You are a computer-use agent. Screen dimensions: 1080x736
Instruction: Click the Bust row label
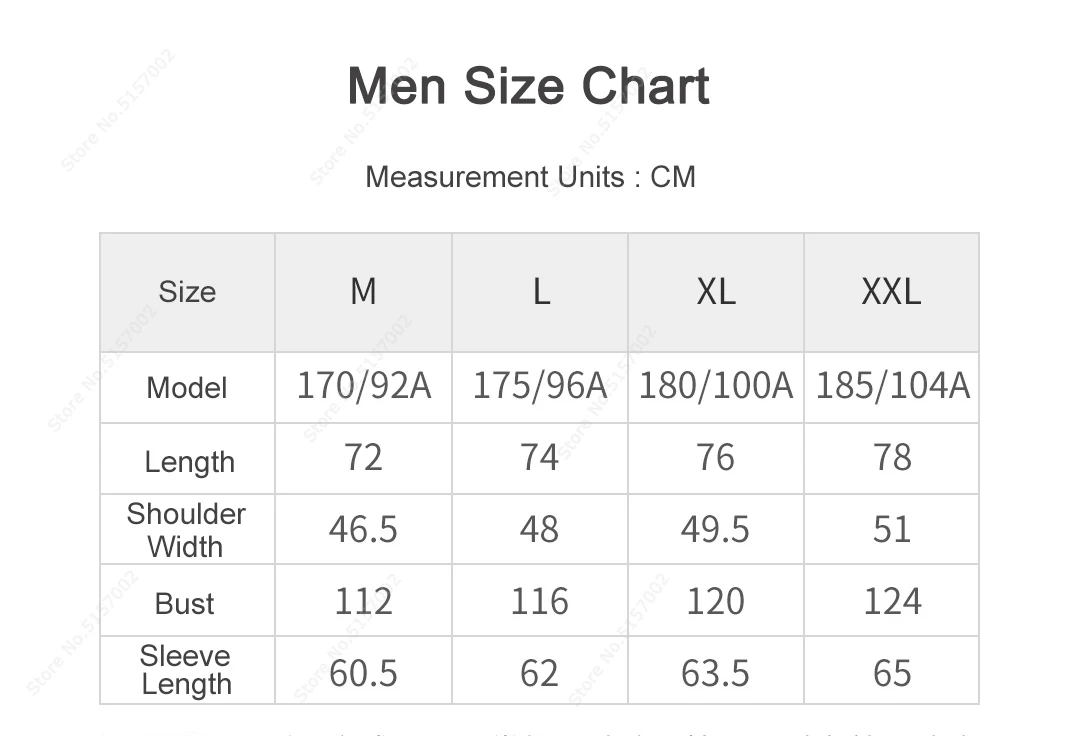(x=185, y=603)
